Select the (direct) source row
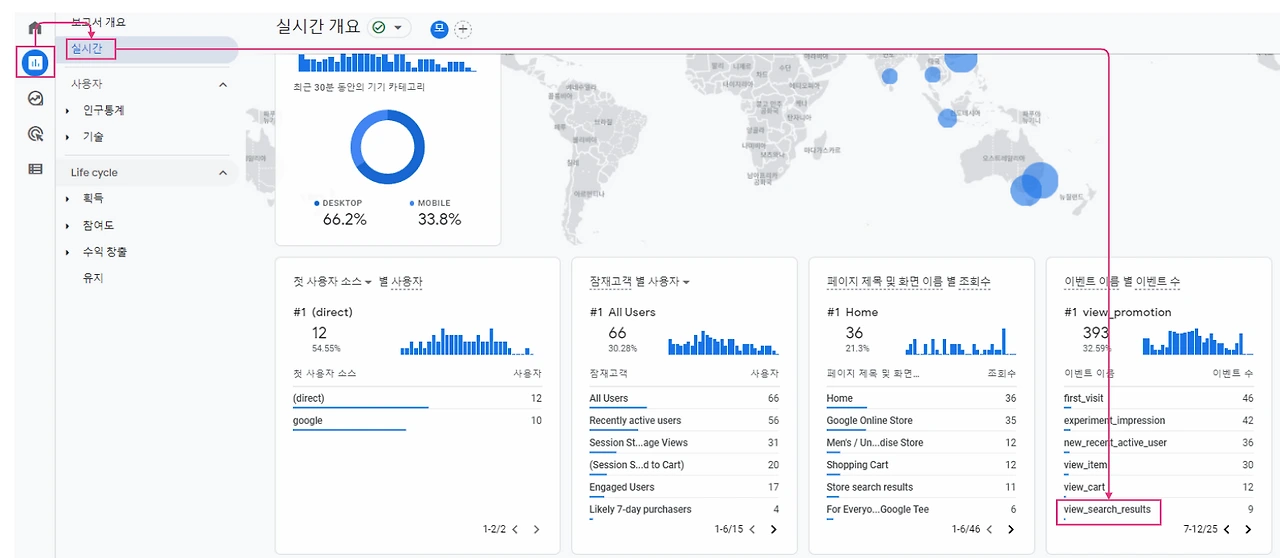1280x558 pixels. (417, 399)
